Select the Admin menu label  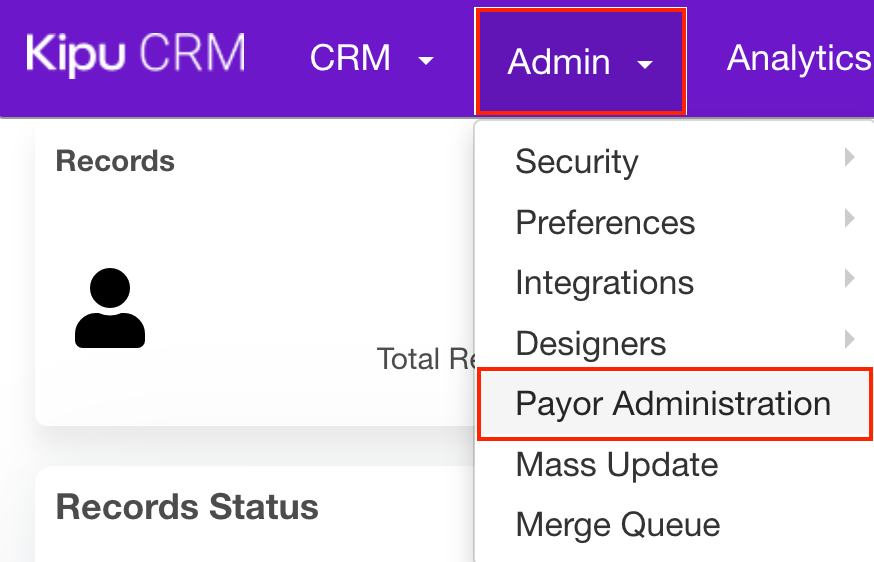click(559, 62)
